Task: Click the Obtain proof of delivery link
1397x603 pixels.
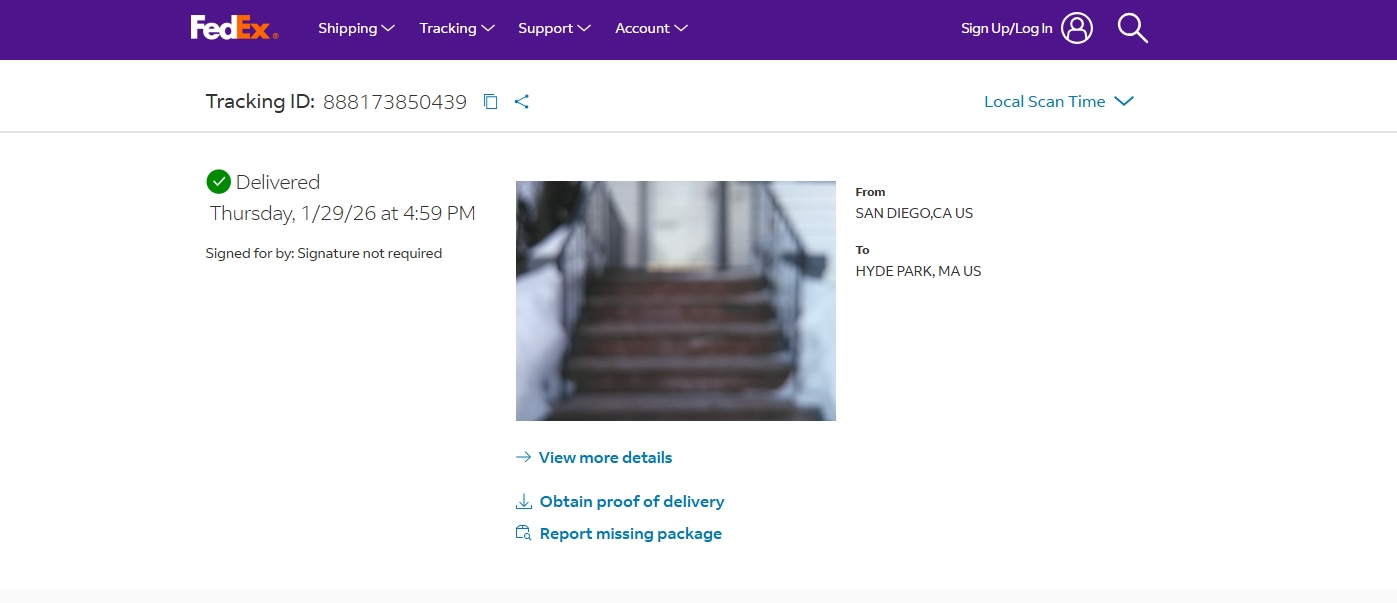Action: pos(631,501)
